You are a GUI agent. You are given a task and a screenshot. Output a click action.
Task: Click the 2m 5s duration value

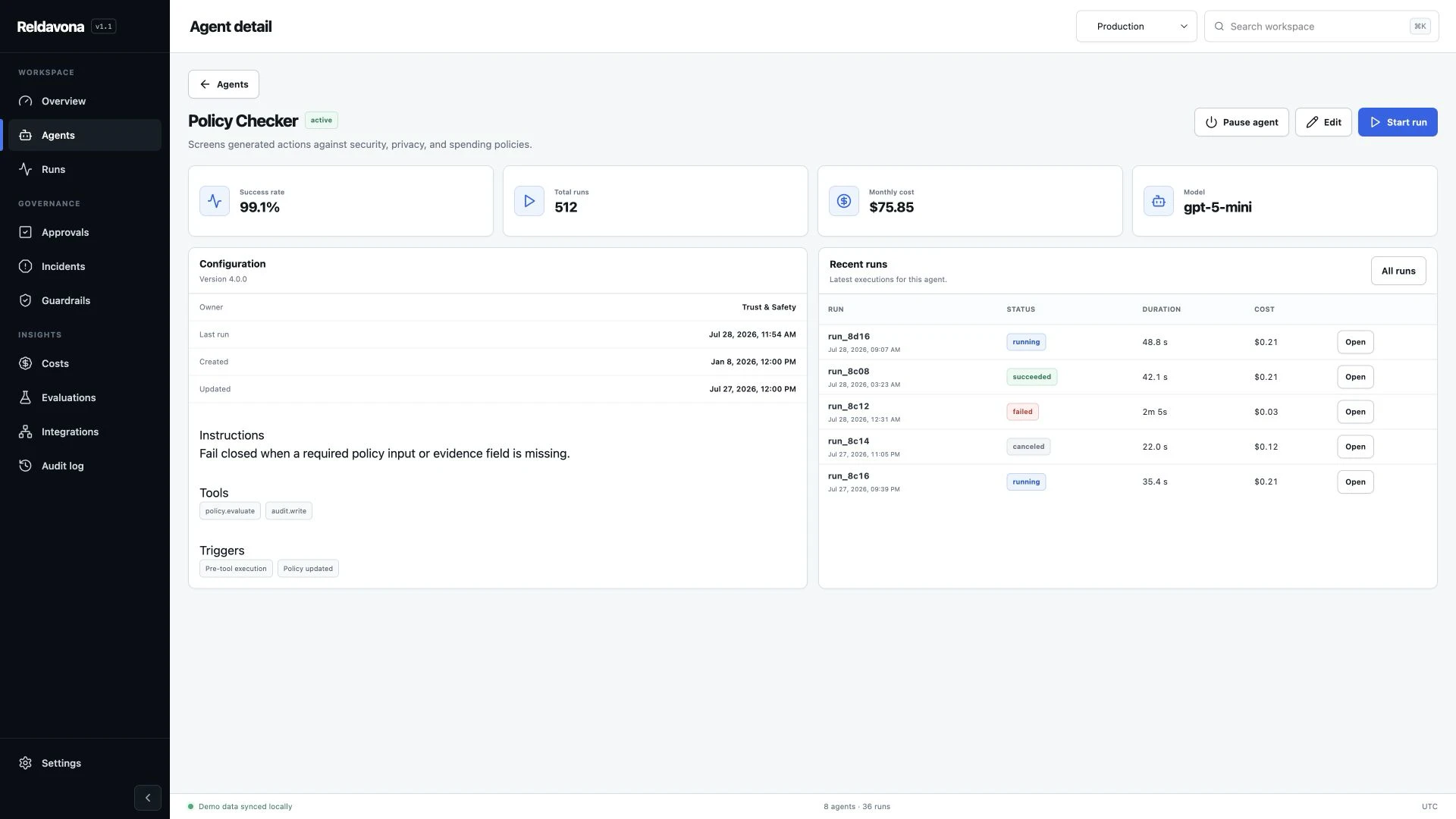tap(1154, 412)
